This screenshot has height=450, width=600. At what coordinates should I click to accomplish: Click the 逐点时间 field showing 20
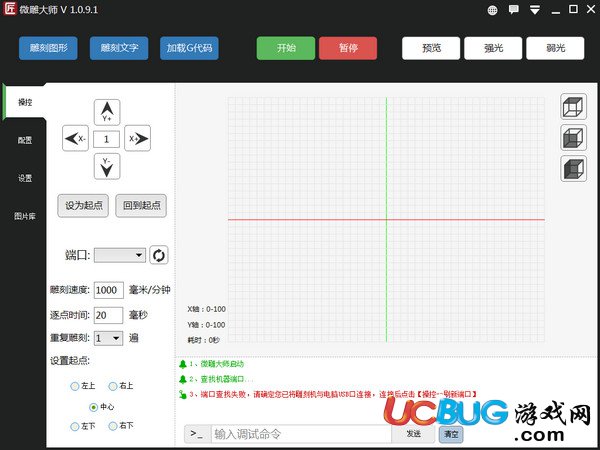[108, 315]
